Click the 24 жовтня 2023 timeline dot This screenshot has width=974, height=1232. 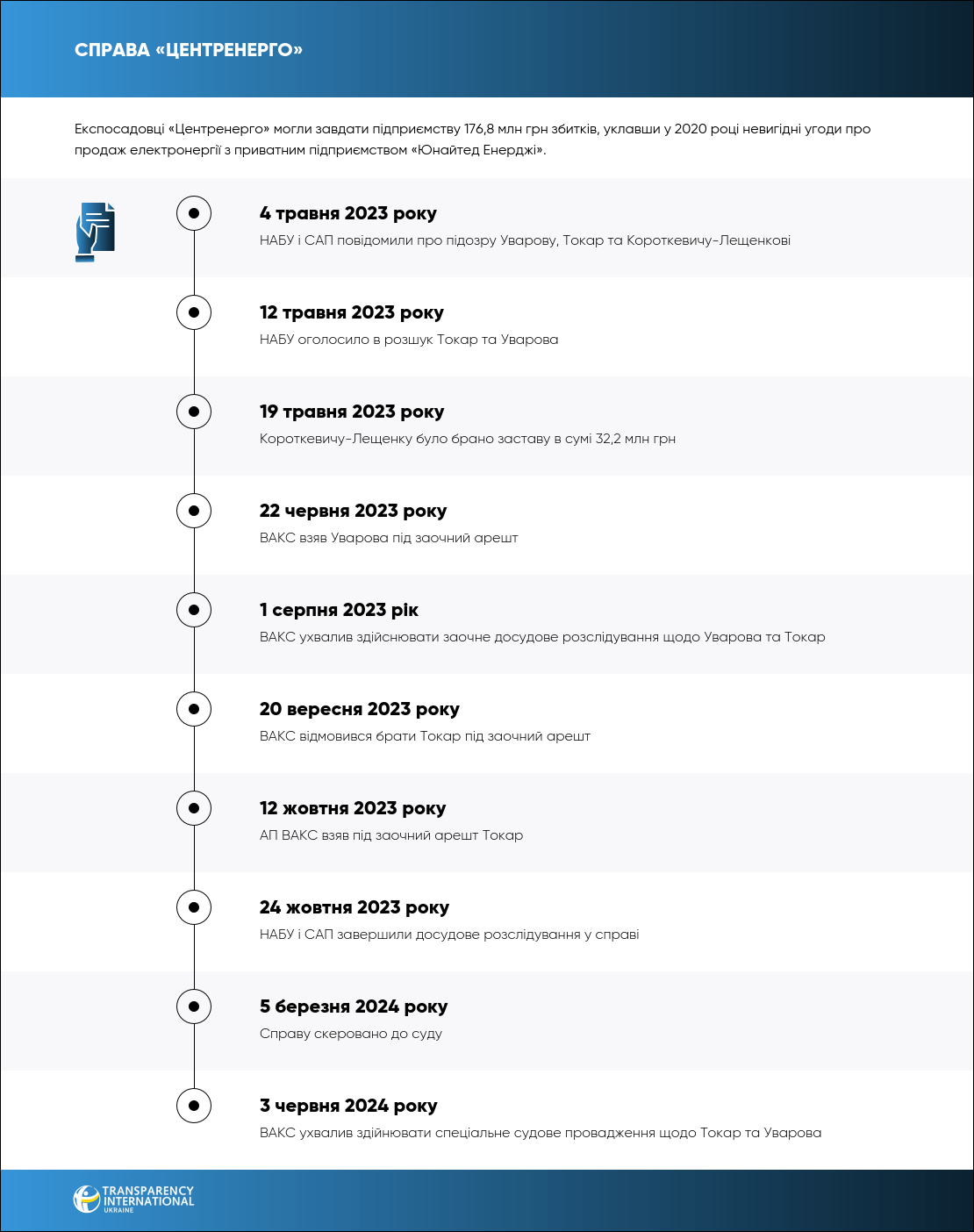click(x=194, y=907)
